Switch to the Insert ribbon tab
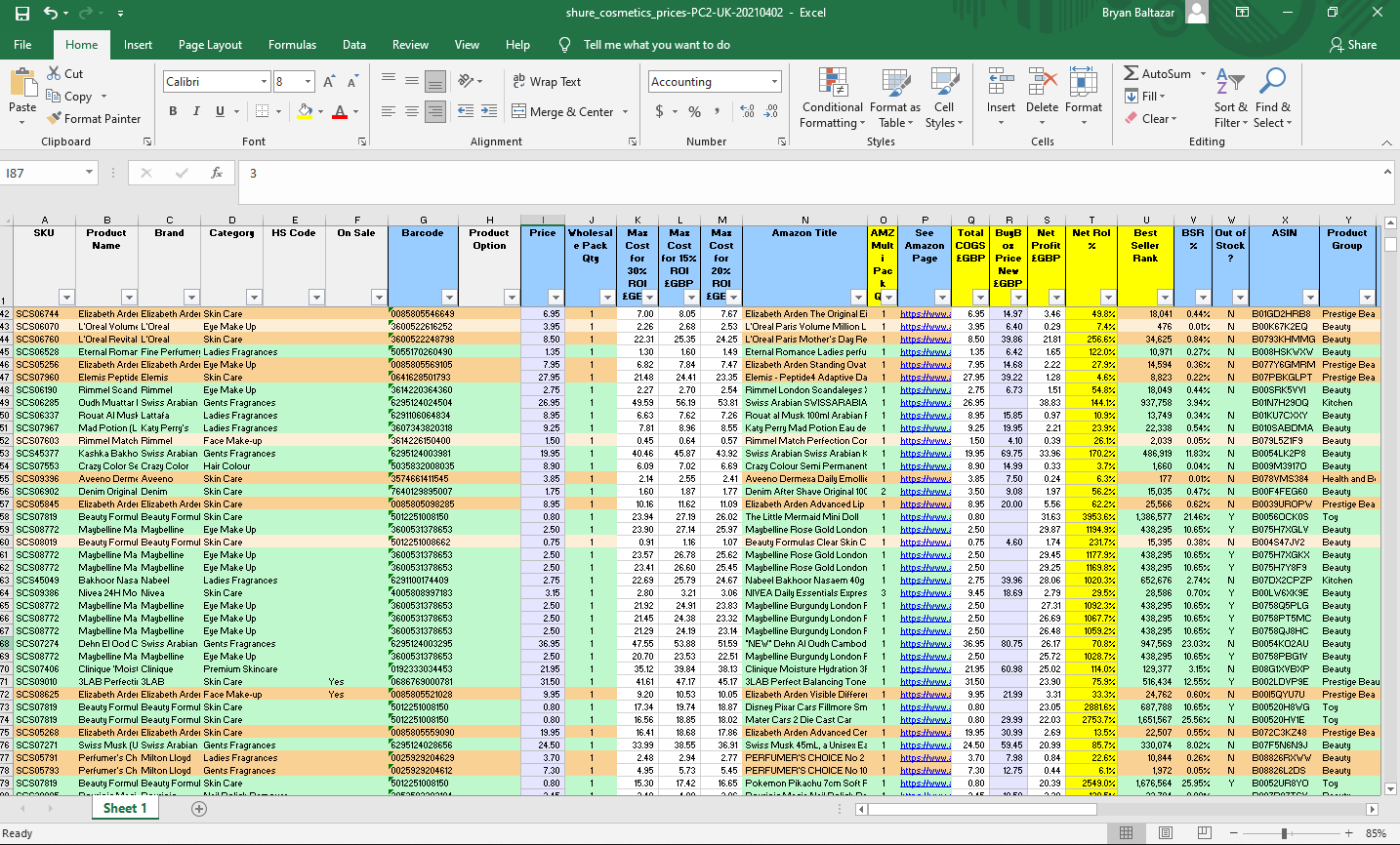 138,45
